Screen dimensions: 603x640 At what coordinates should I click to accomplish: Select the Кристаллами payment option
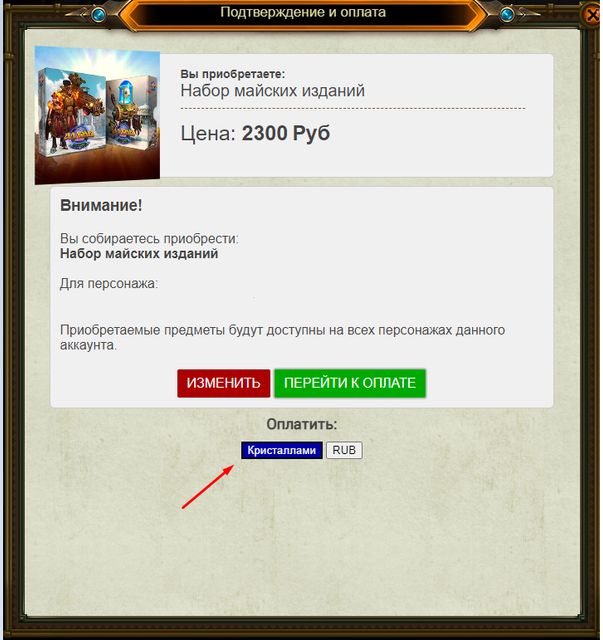tap(282, 450)
